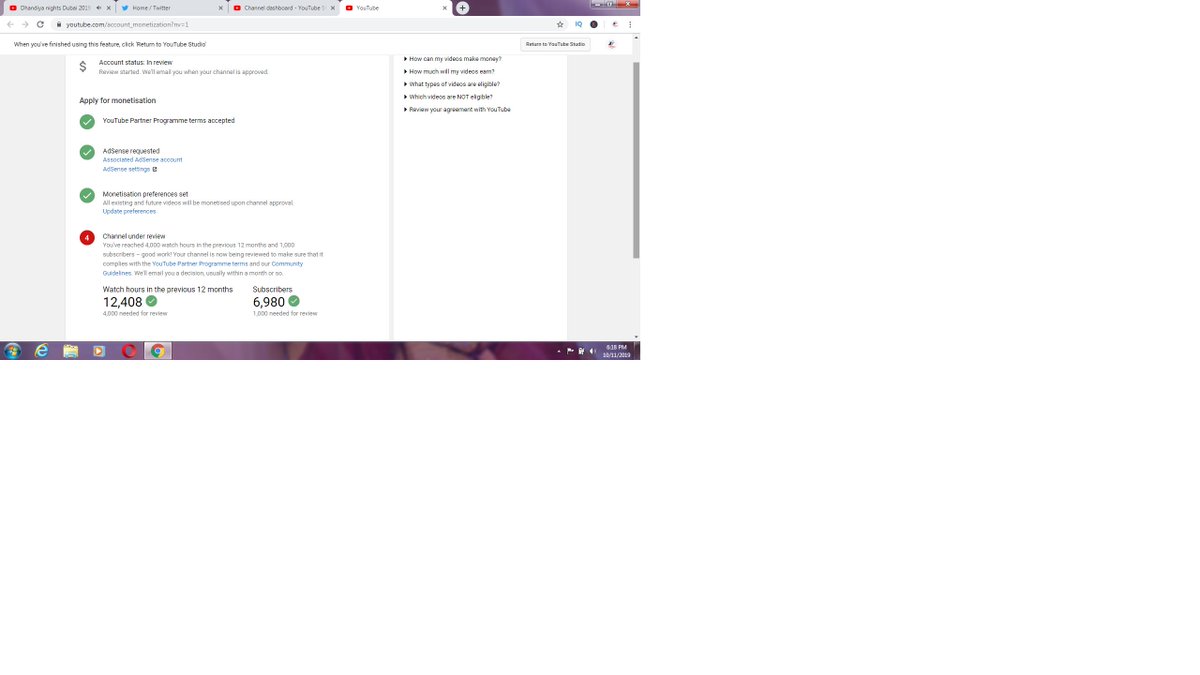Image resolution: width=1200 pixels, height=675 pixels.
Task: Click the scrollbar up arrow
Action: tap(636, 37)
